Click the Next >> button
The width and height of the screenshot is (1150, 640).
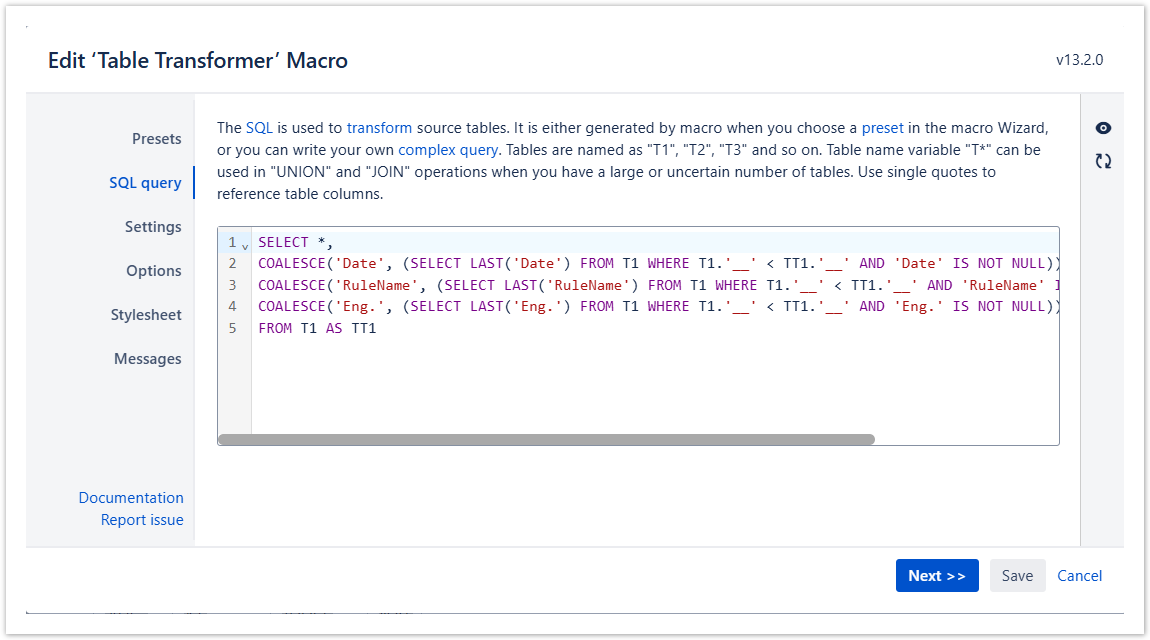click(x=936, y=576)
